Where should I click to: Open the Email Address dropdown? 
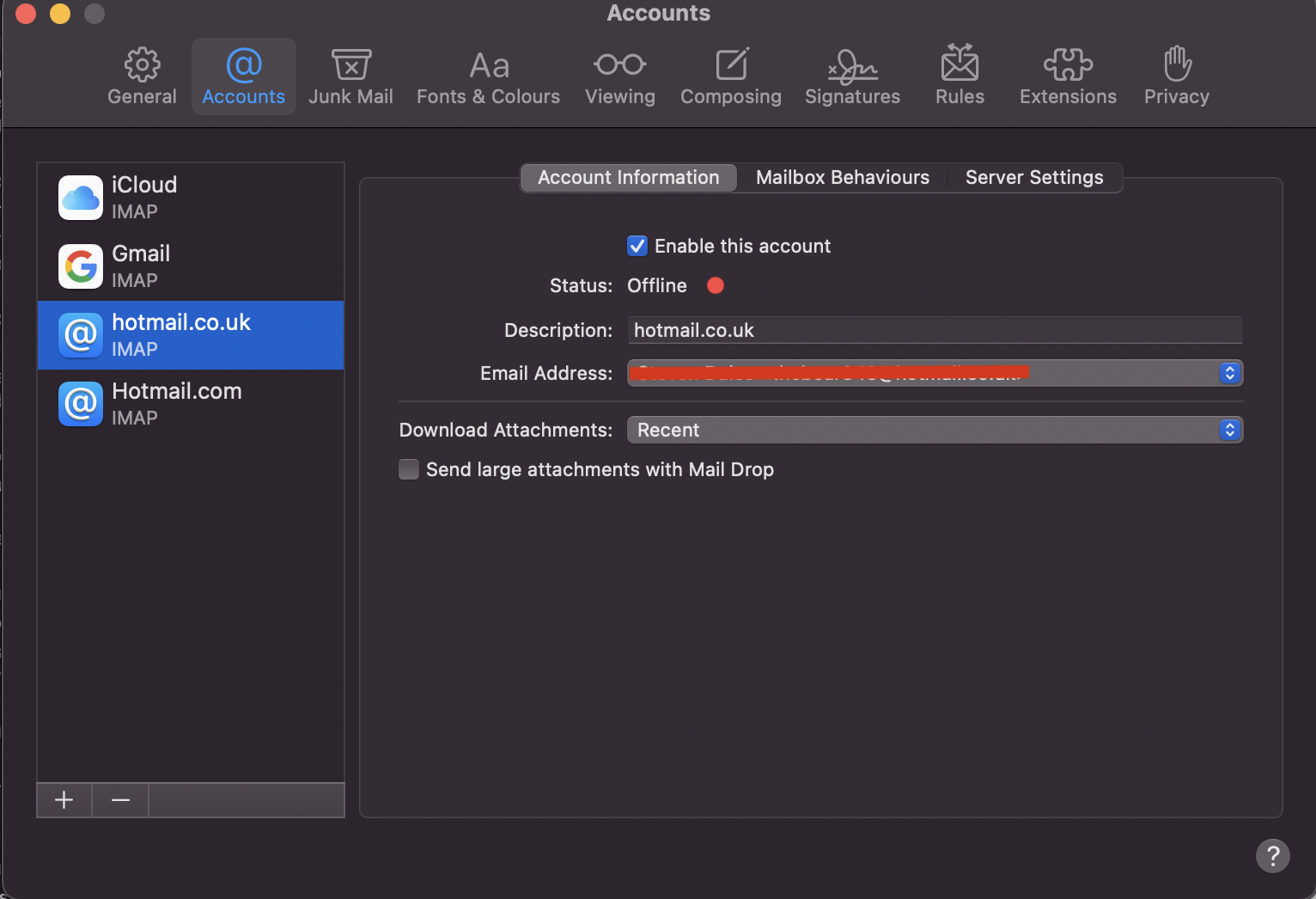pos(935,373)
